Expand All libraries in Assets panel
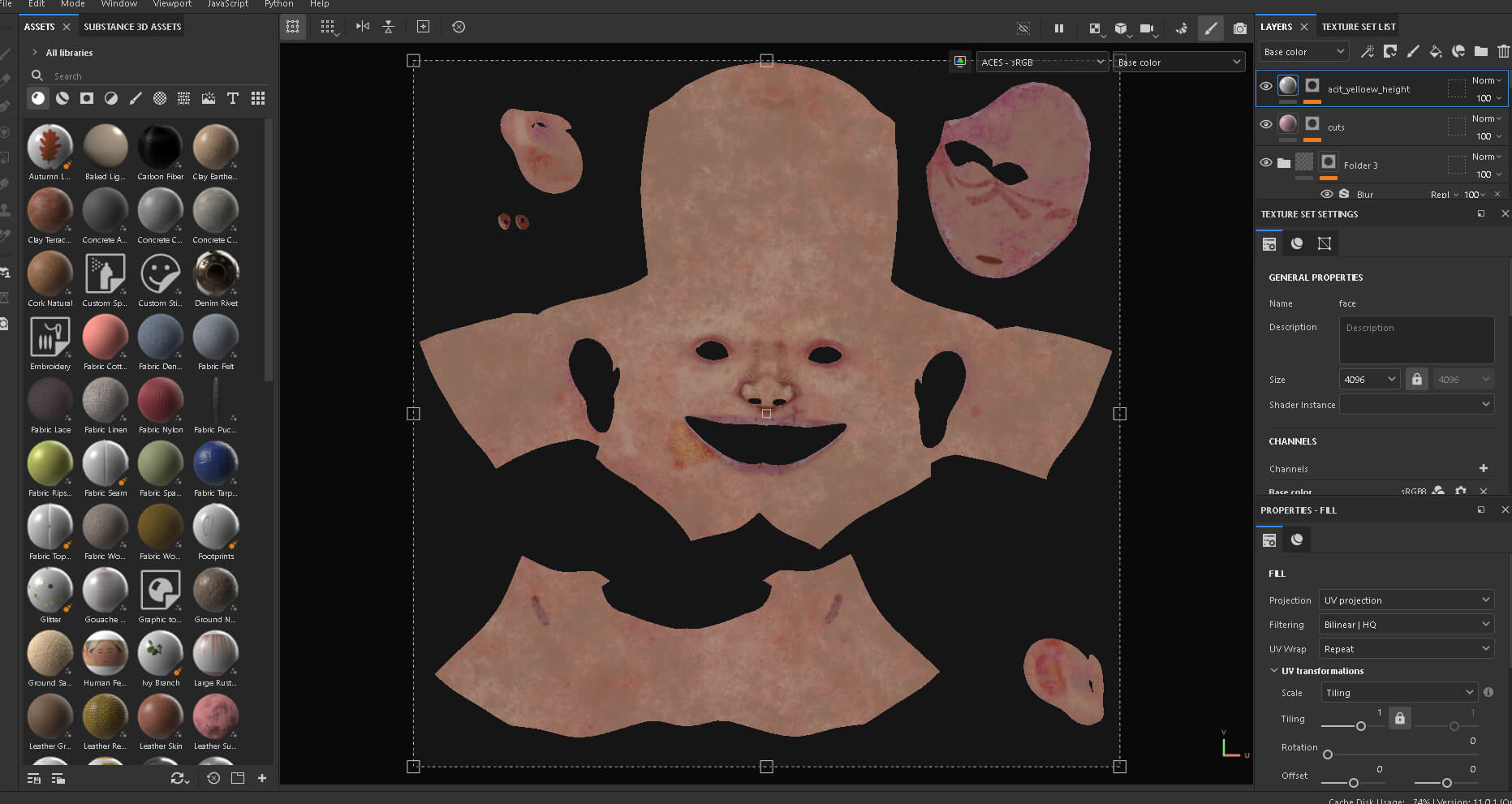1512x804 pixels. [x=35, y=53]
